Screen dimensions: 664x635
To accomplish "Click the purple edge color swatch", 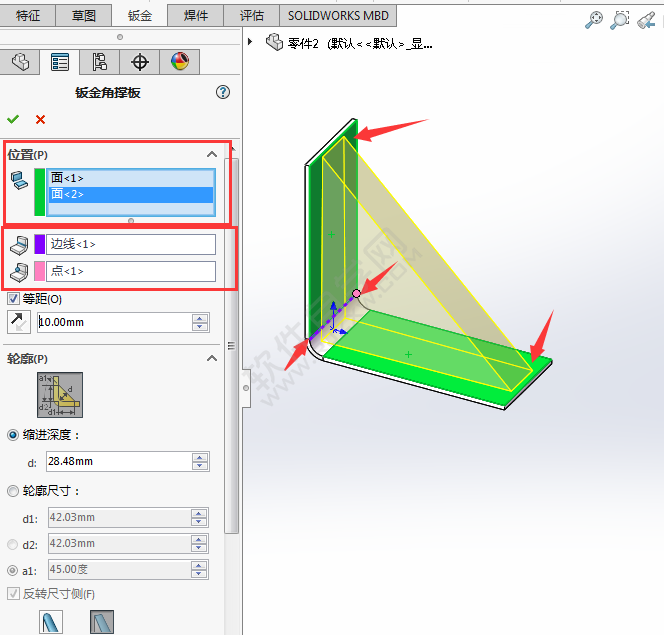I will (40, 244).
